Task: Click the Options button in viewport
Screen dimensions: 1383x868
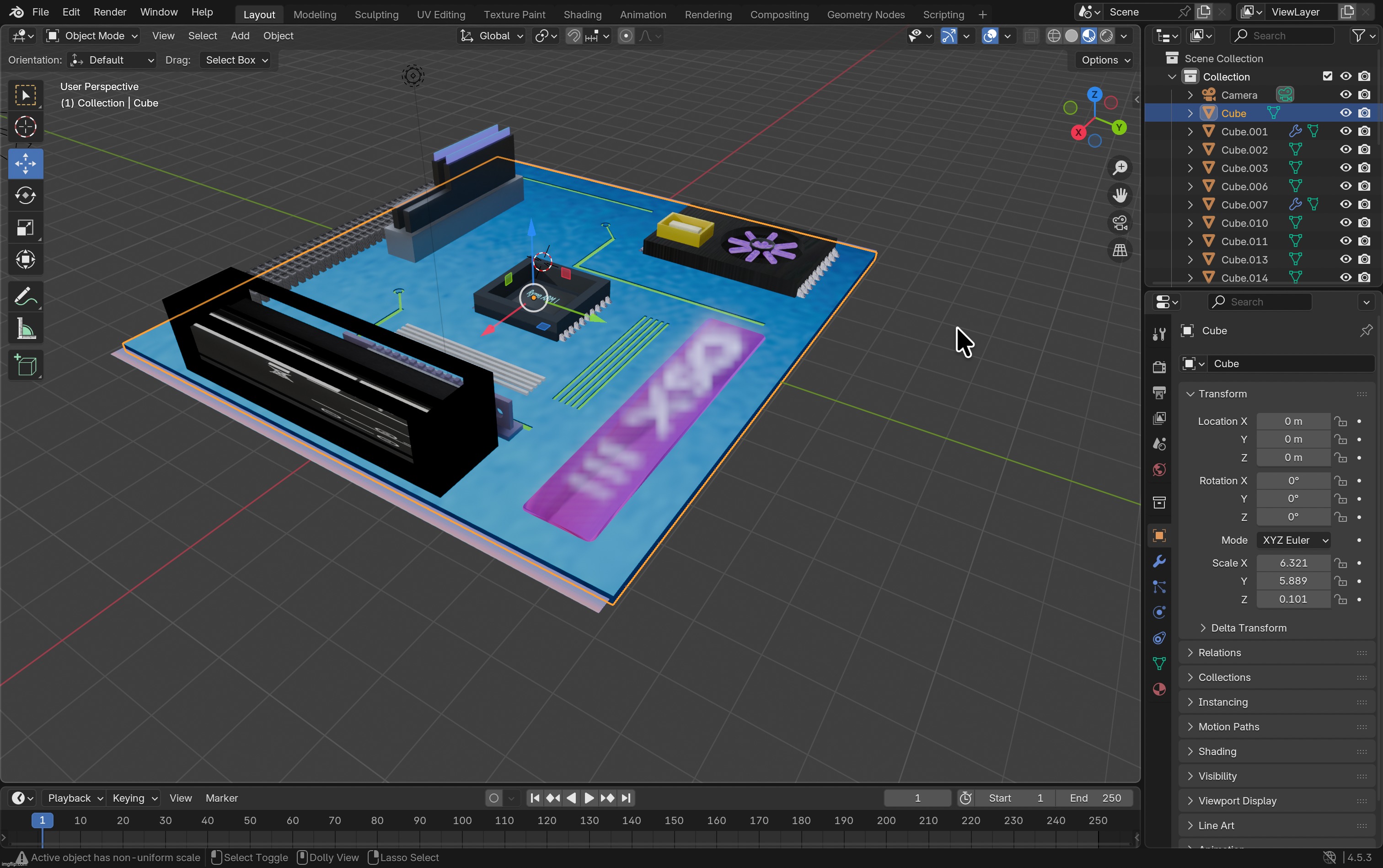Action: pos(1104,60)
